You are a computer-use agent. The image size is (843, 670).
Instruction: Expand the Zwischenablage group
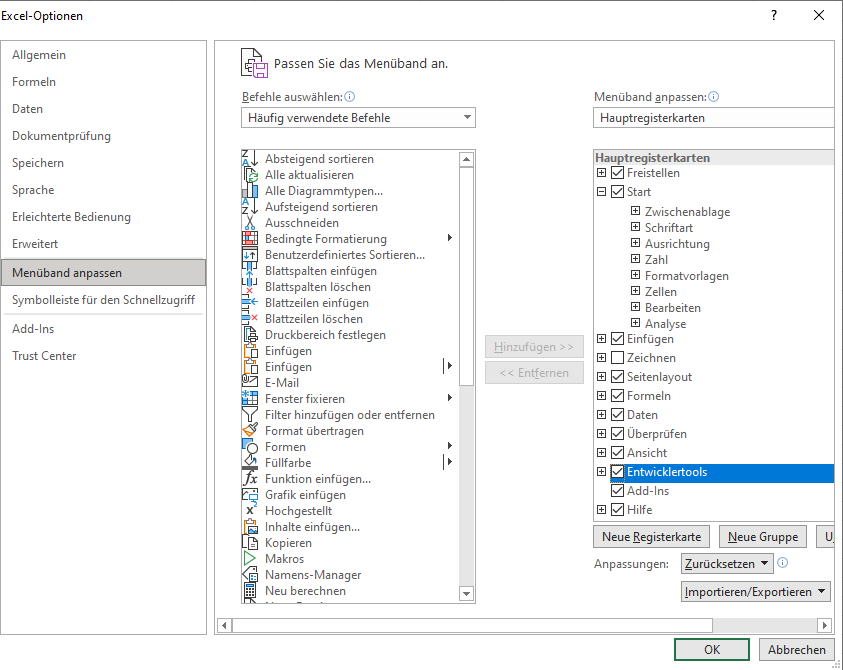pyautogui.click(x=635, y=211)
